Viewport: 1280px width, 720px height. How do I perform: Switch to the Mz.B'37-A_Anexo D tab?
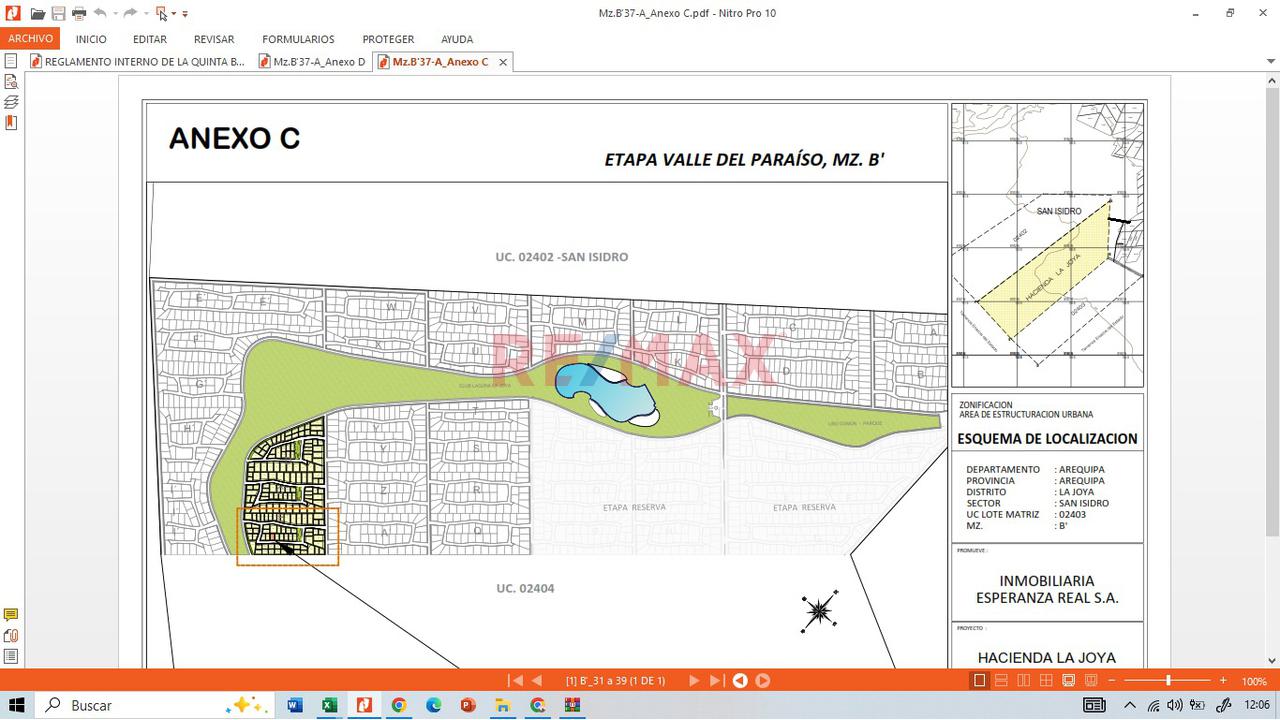[x=310, y=62]
